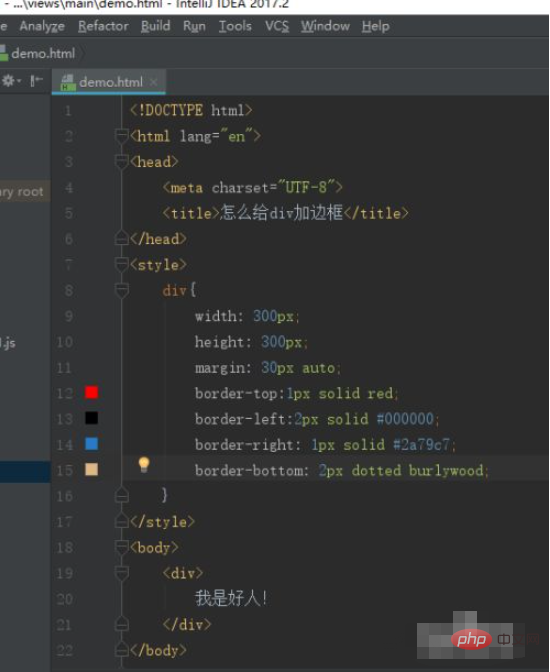The image size is (550, 672).
Task: Collapse the div CSS rule fold marker
Action: pos(122,290)
